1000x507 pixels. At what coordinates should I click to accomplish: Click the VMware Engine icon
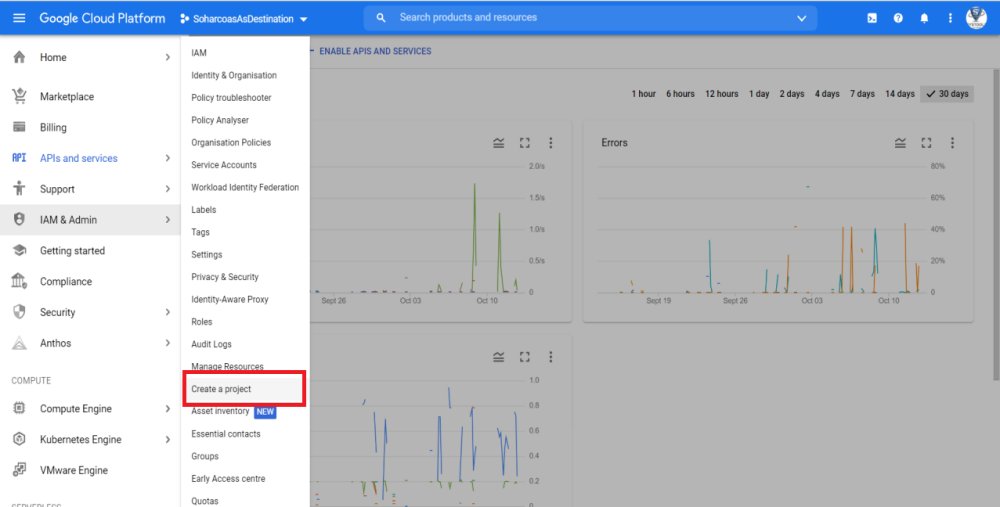tap(19, 470)
